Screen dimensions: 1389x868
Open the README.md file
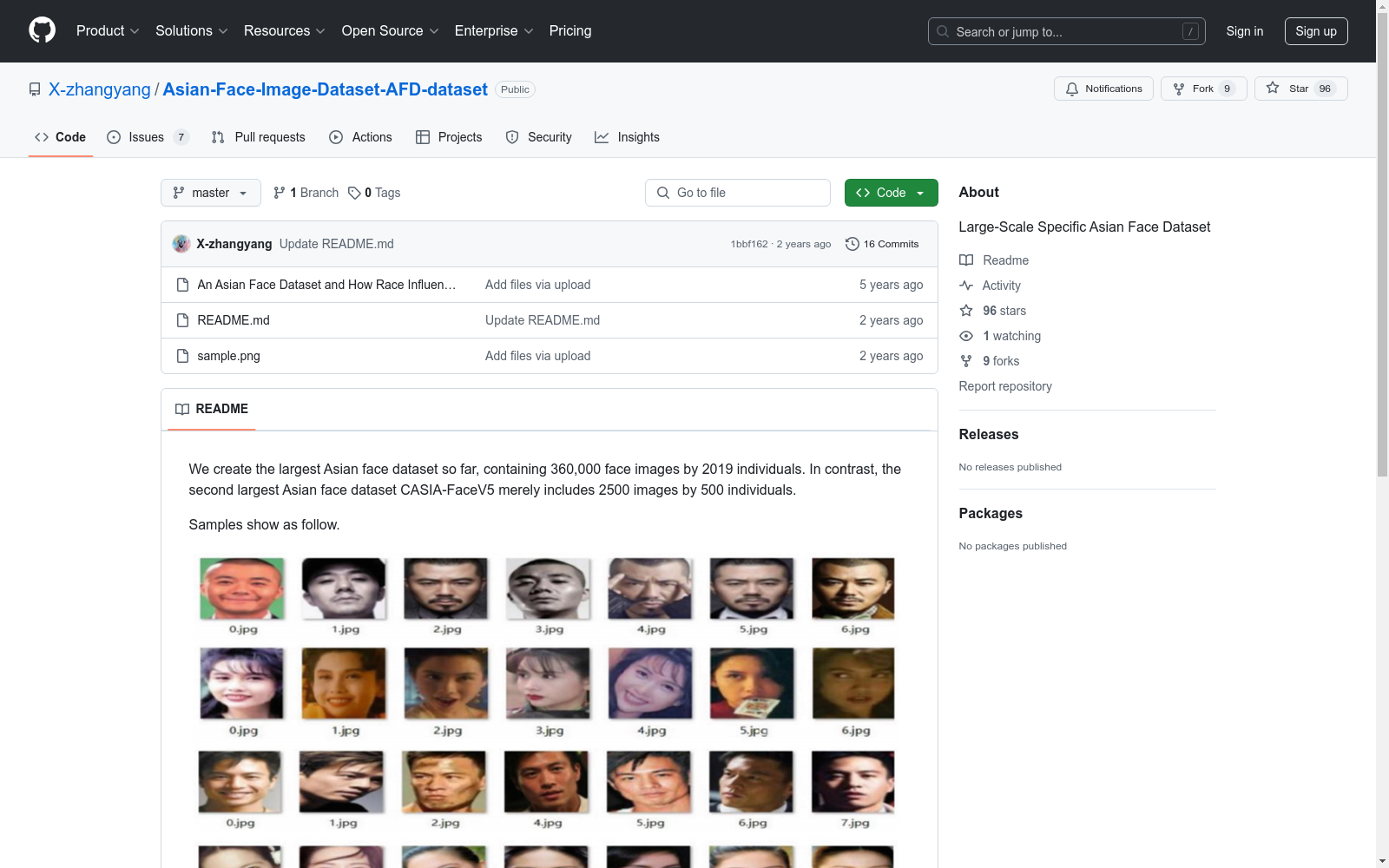234,320
